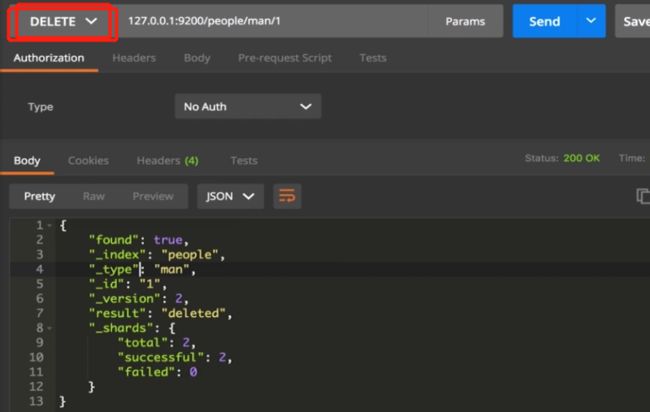Open the response Tests tab
Screen dimensions: 650x412
(x=244, y=161)
